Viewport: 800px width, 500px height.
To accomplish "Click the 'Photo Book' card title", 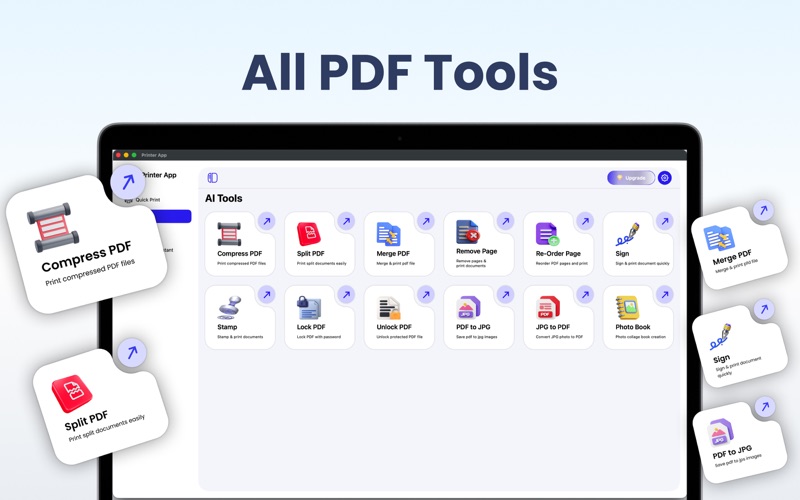I will tap(633, 327).
